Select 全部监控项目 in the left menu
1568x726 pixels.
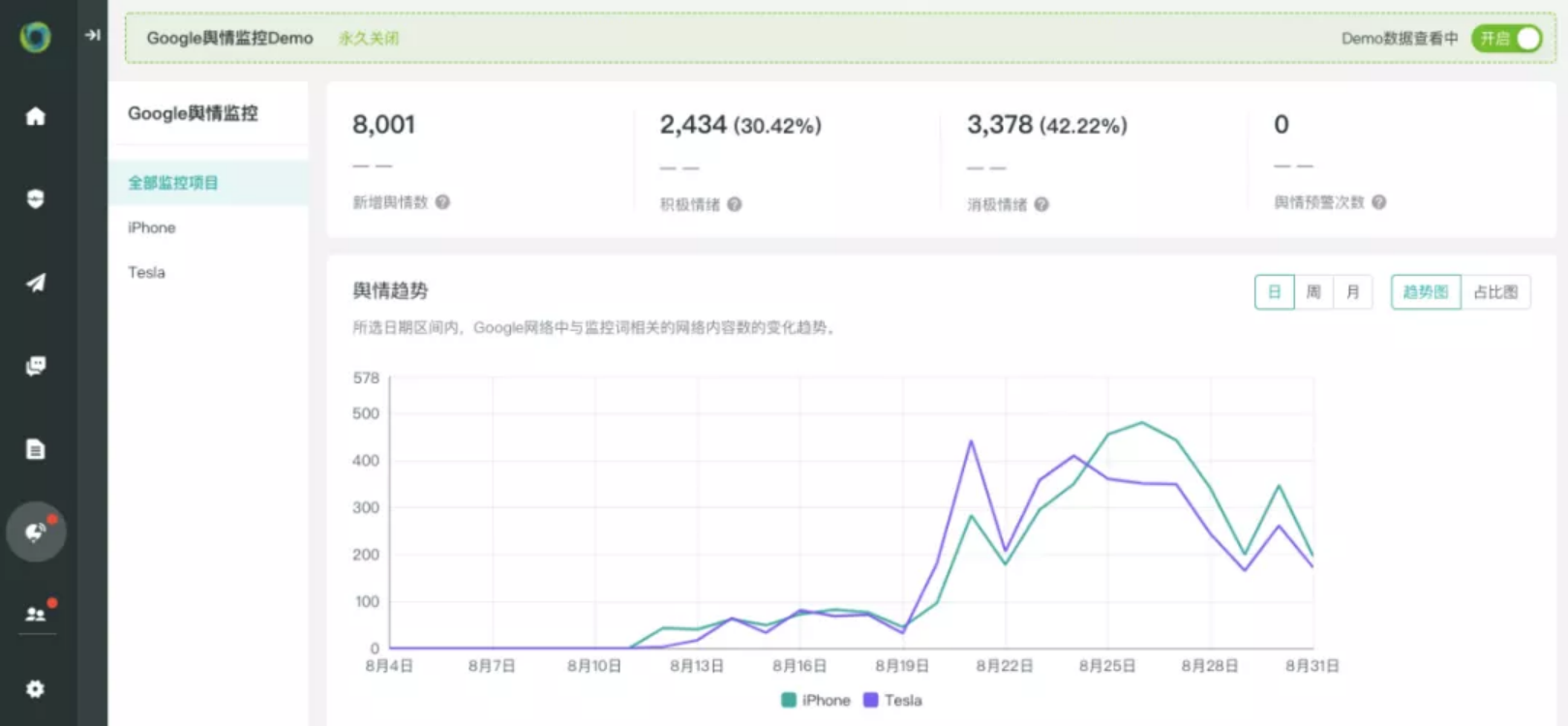(173, 183)
